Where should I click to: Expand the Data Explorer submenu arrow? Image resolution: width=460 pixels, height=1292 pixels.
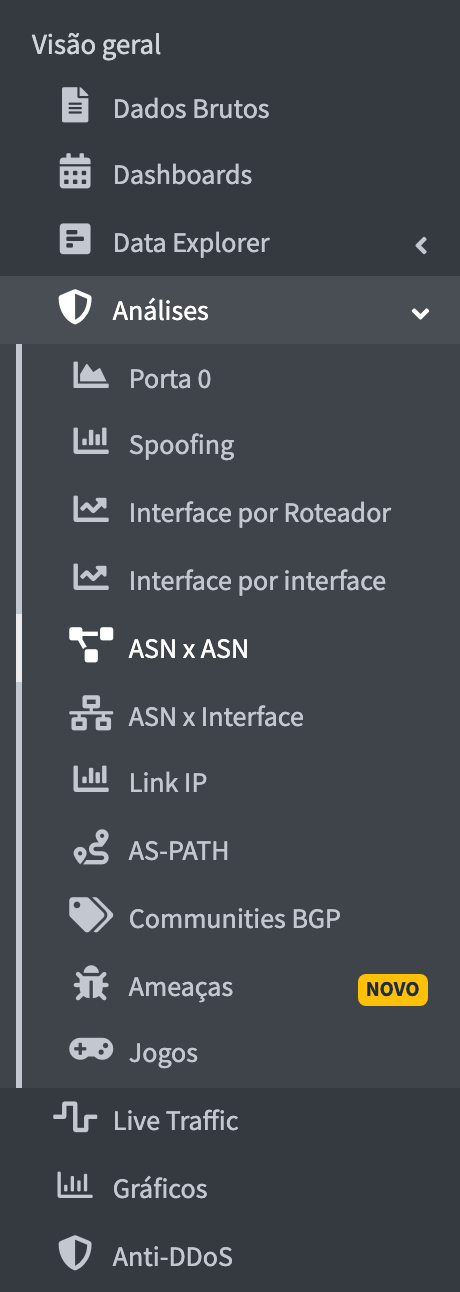click(x=421, y=244)
